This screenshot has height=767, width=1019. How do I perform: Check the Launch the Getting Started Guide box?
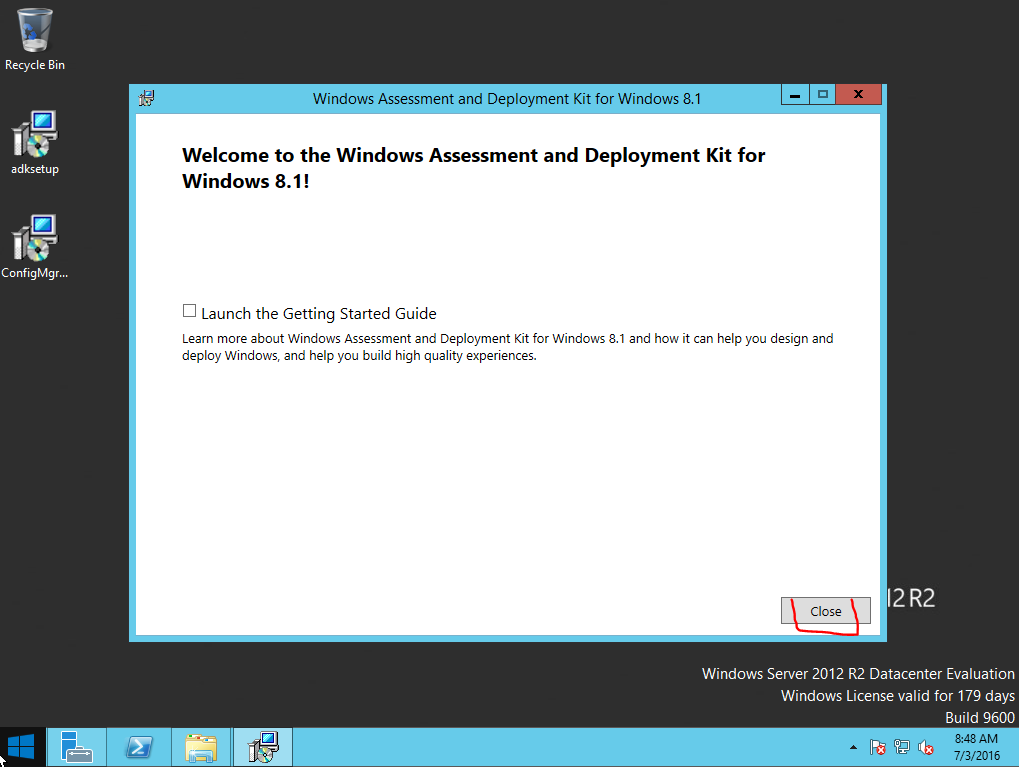click(189, 311)
